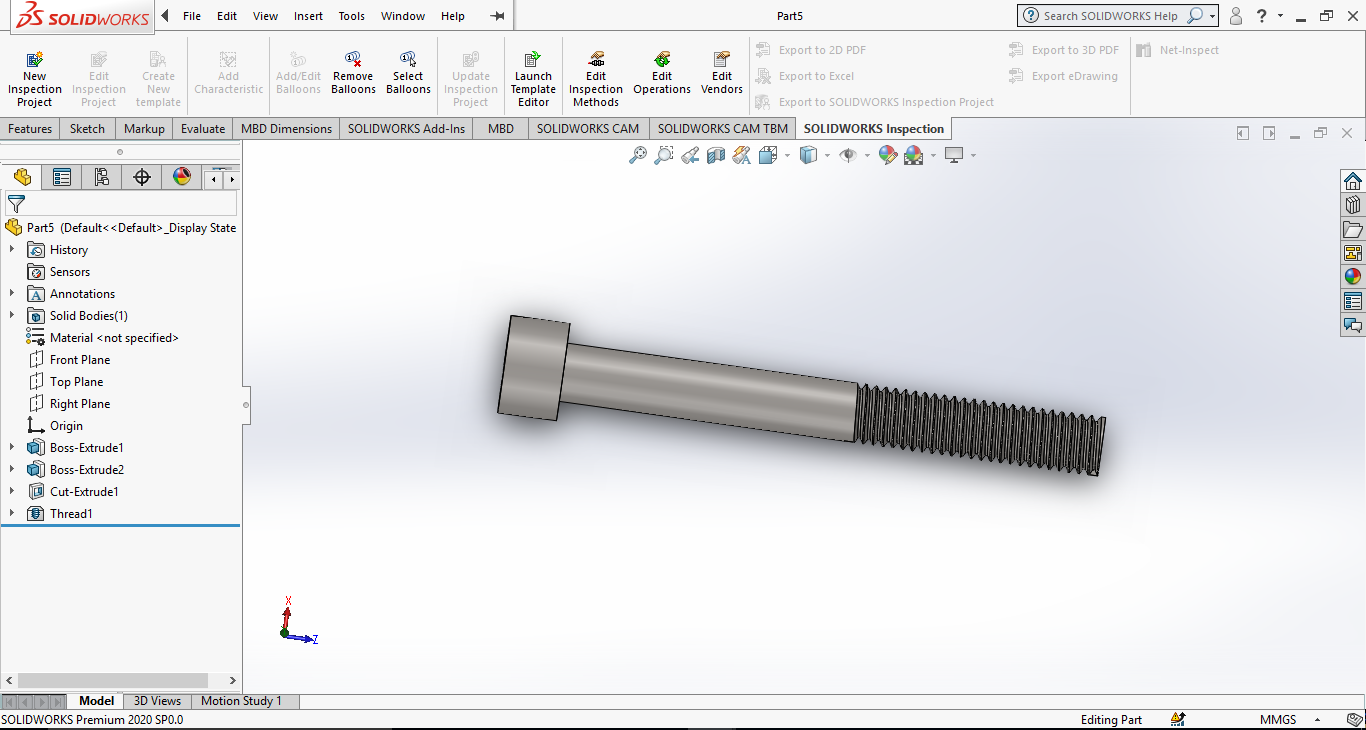The width and height of the screenshot is (1366, 730).
Task: Click the Search SOLIDWORKS Help field
Action: (1110, 16)
